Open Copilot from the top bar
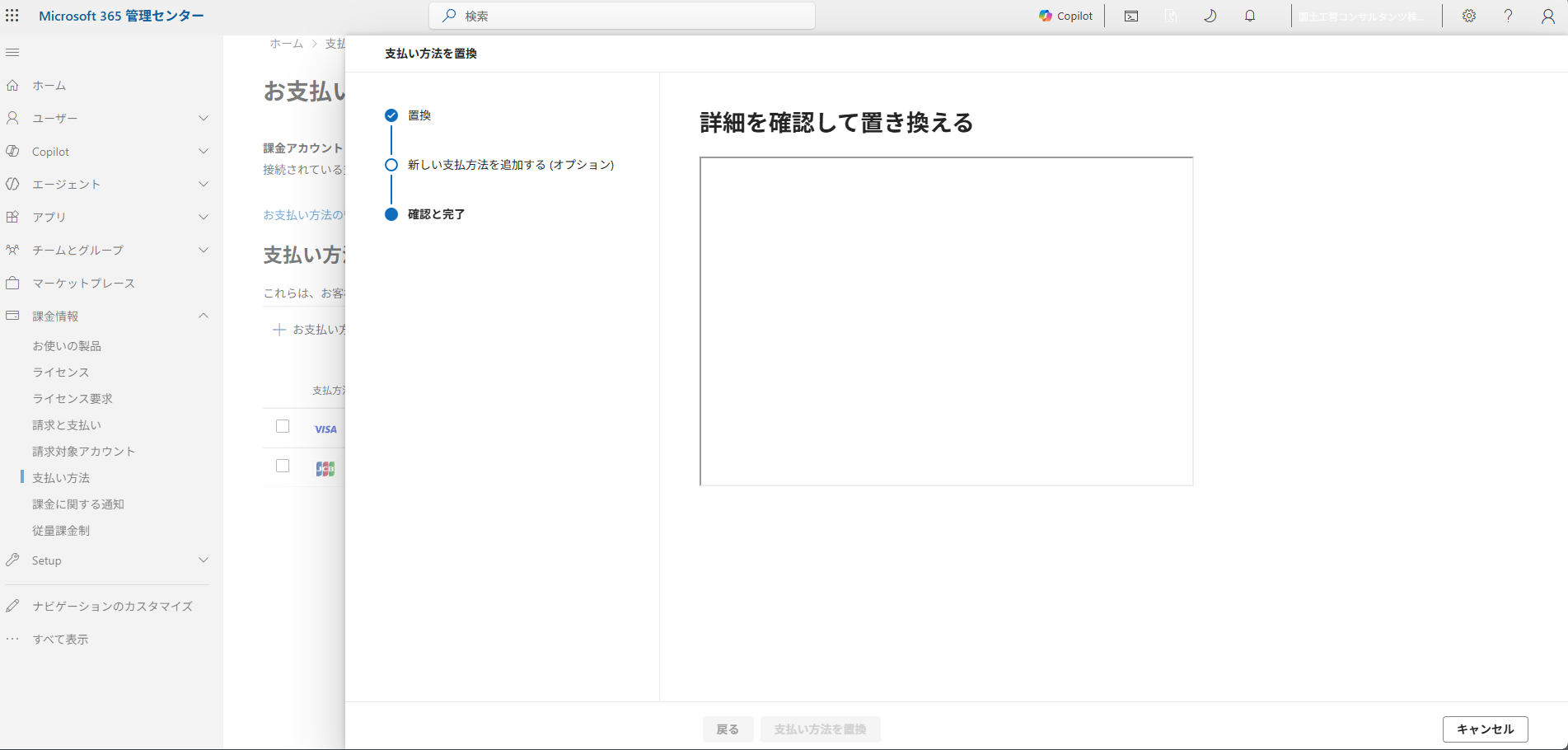 tap(1065, 16)
